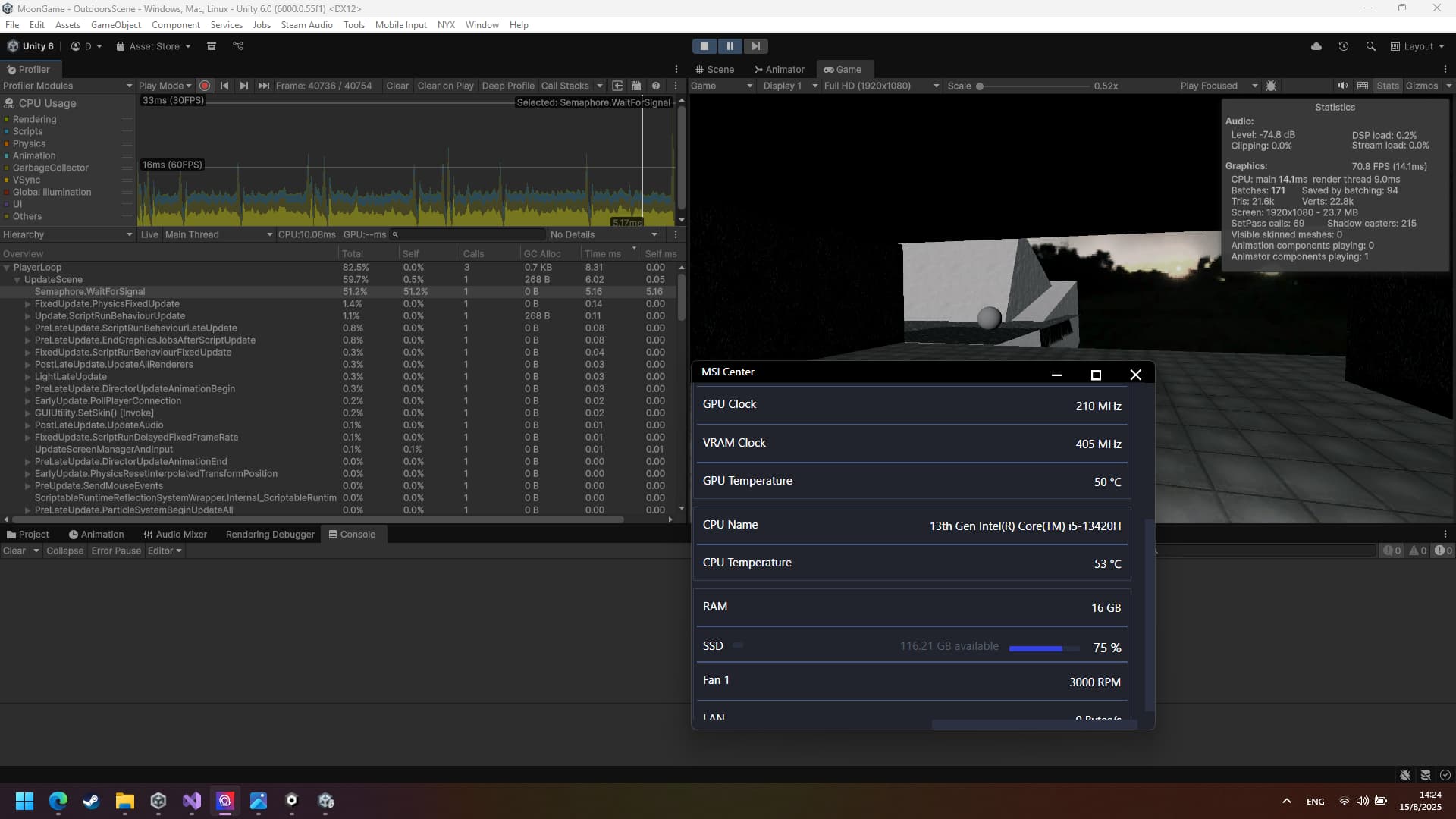The width and height of the screenshot is (1456, 819).
Task: Enable Clear on Play in the Profiler
Action: point(446,86)
